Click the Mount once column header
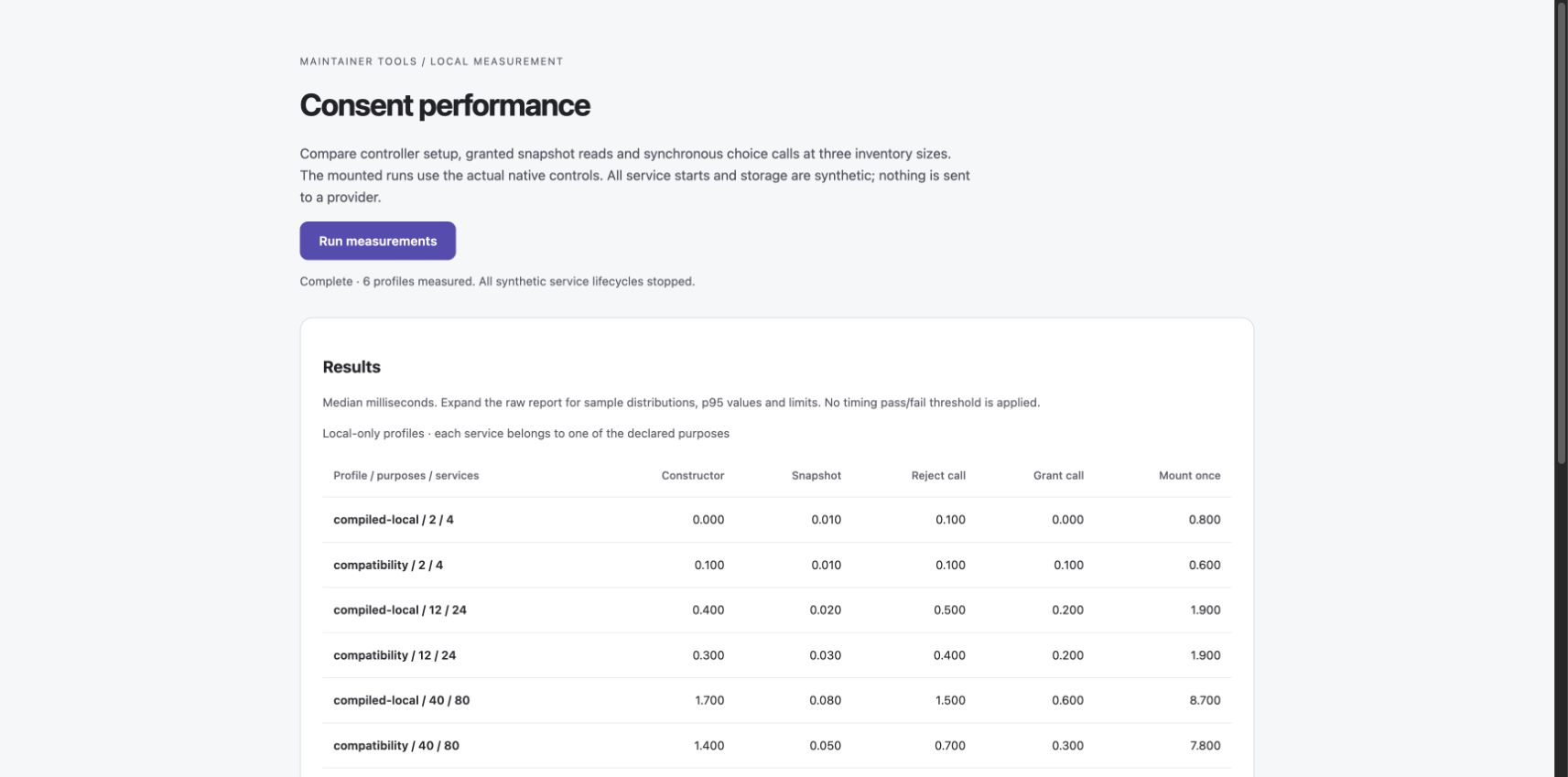Screen dimensions: 1568x777 (x=1189, y=475)
